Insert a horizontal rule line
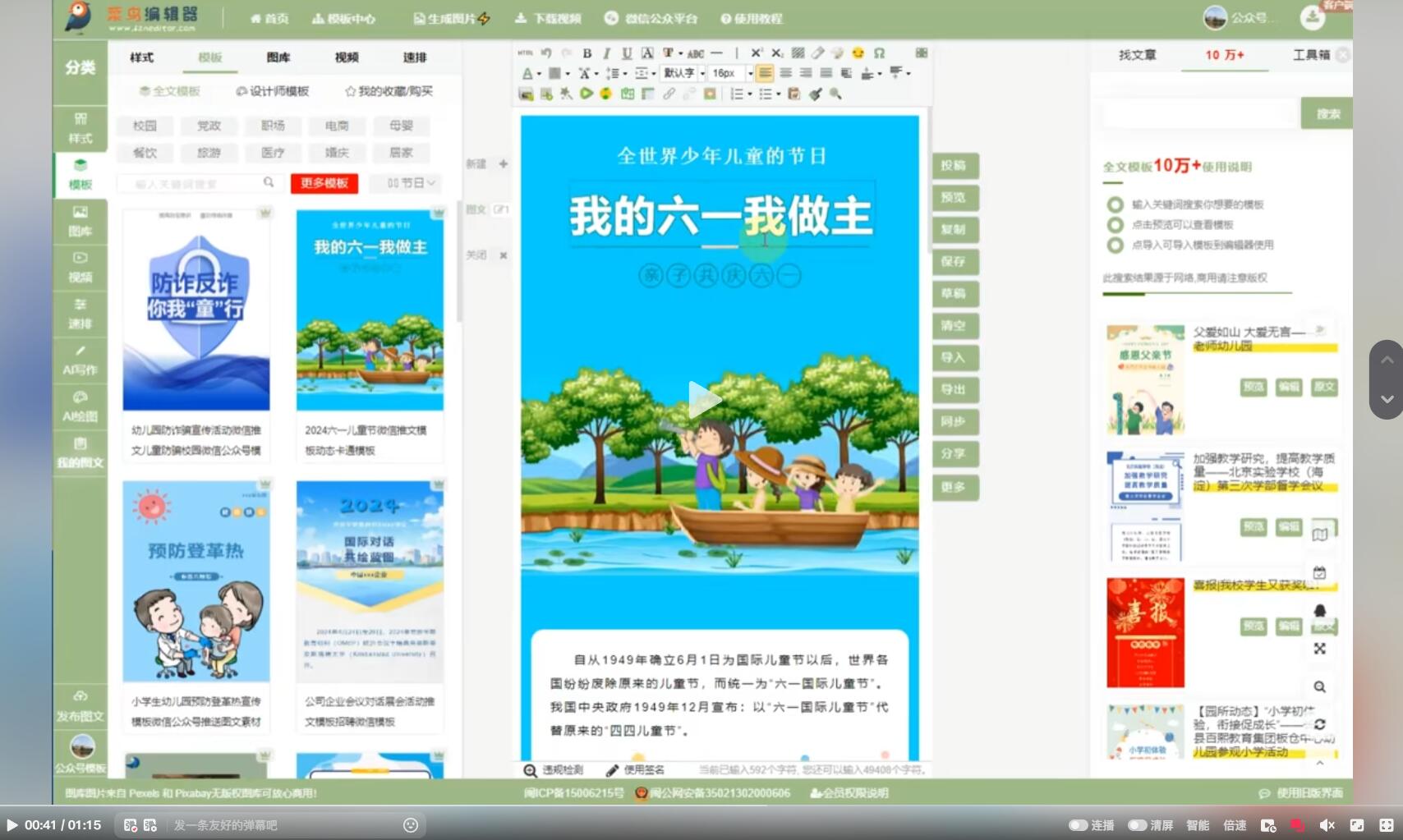 [716, 53]
